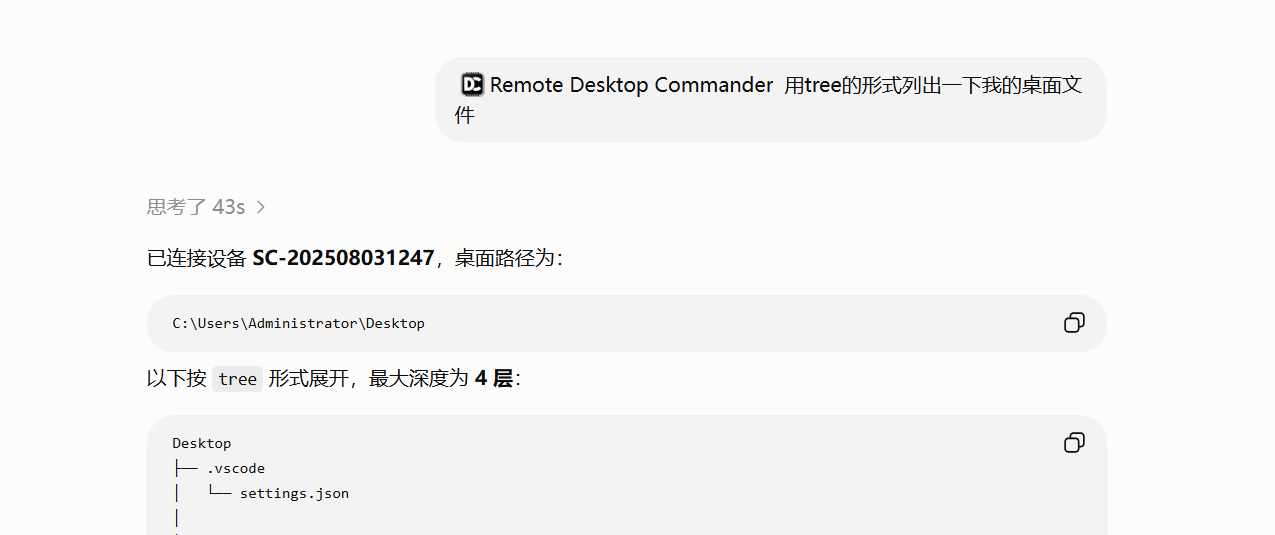The height and width of the screenshot is (535, 1275).
Task: Click the empty tree branch line below settings.json
Action: point(177,518)
